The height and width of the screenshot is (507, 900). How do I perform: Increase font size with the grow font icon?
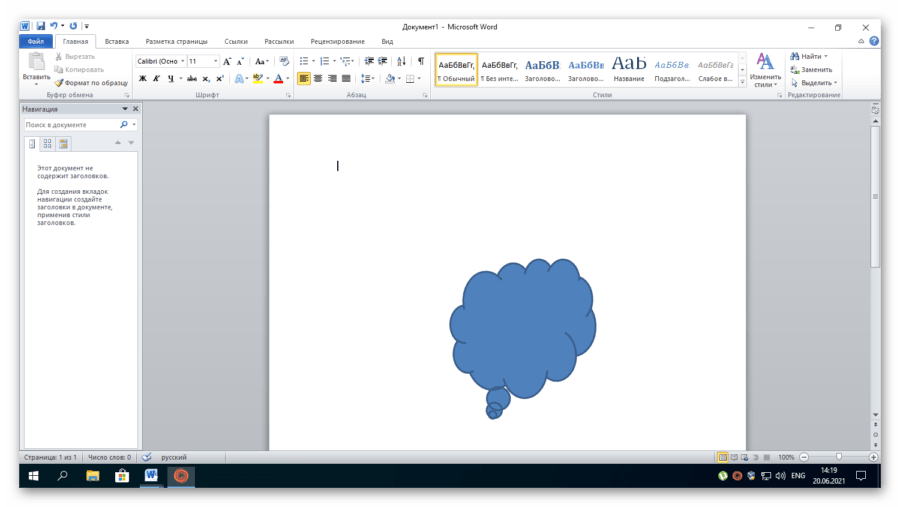tap(227, 61)
